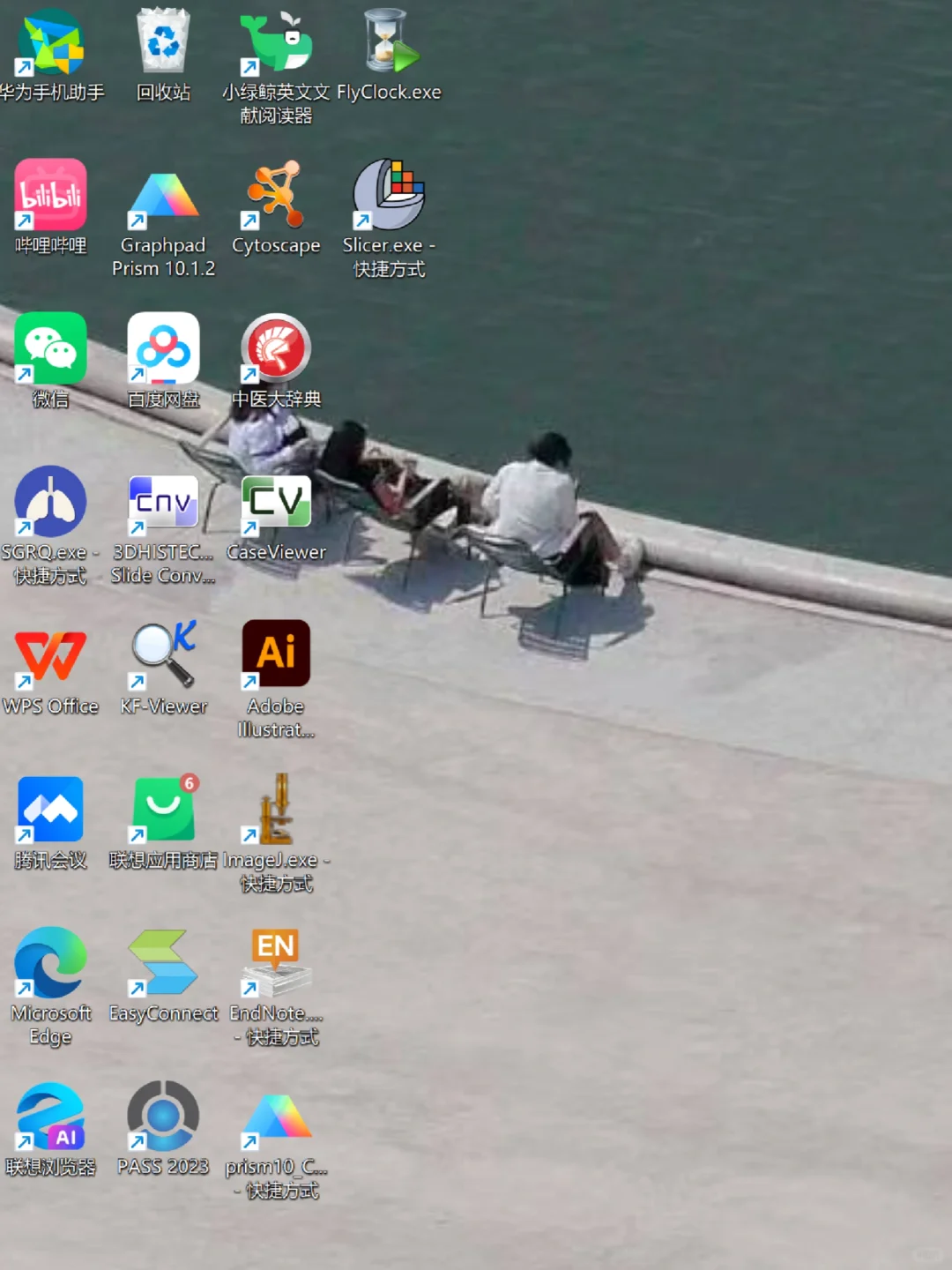Image resolution: width=952 pixels, height=1270 pixels.
Task: Select the KF-Viewer magnifier icon
Action: tap(163, 655)
